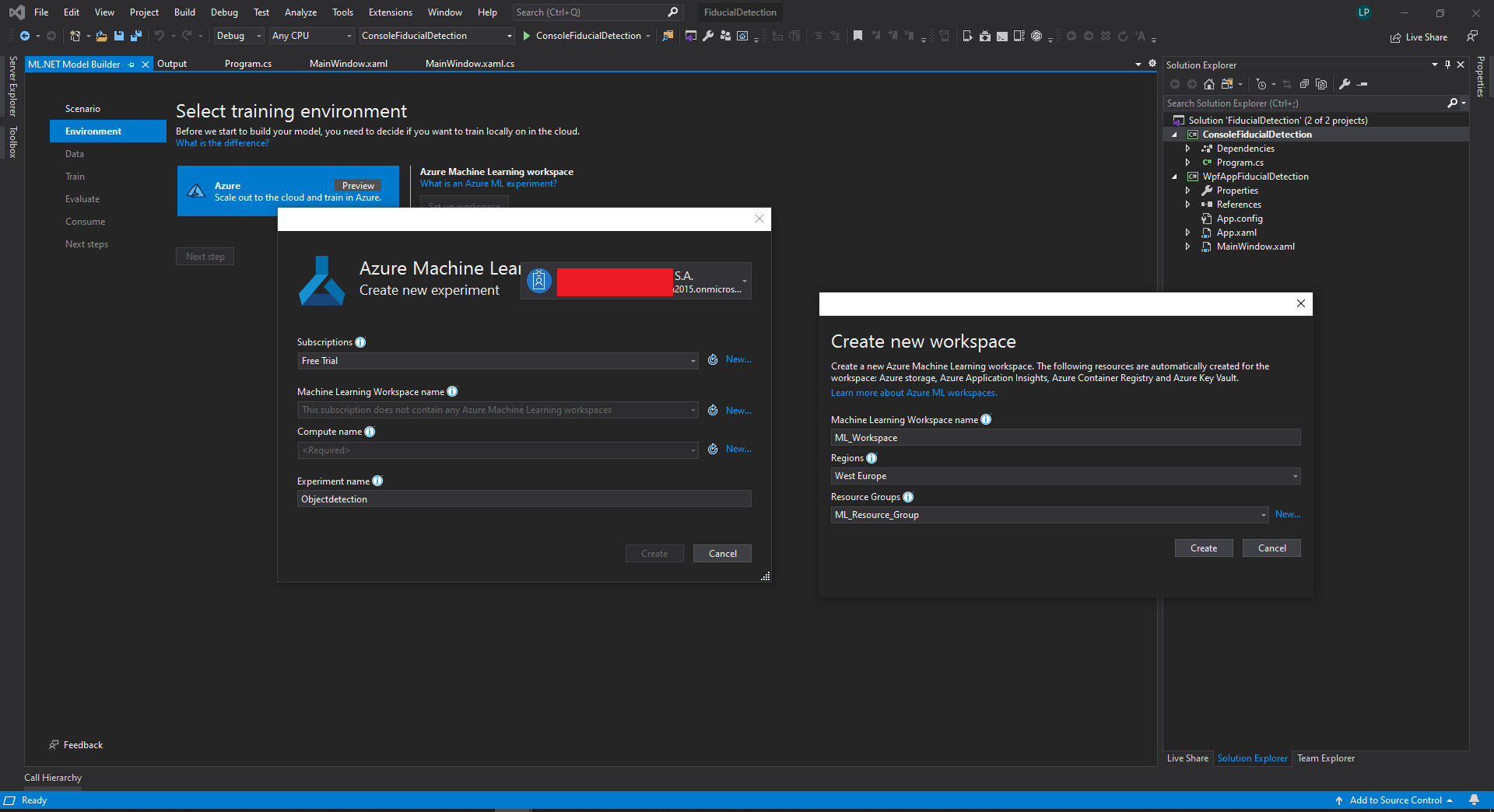Pin the Solution Explorer panel
This screenshot has height=812, width=1494.
point(1447,65)
